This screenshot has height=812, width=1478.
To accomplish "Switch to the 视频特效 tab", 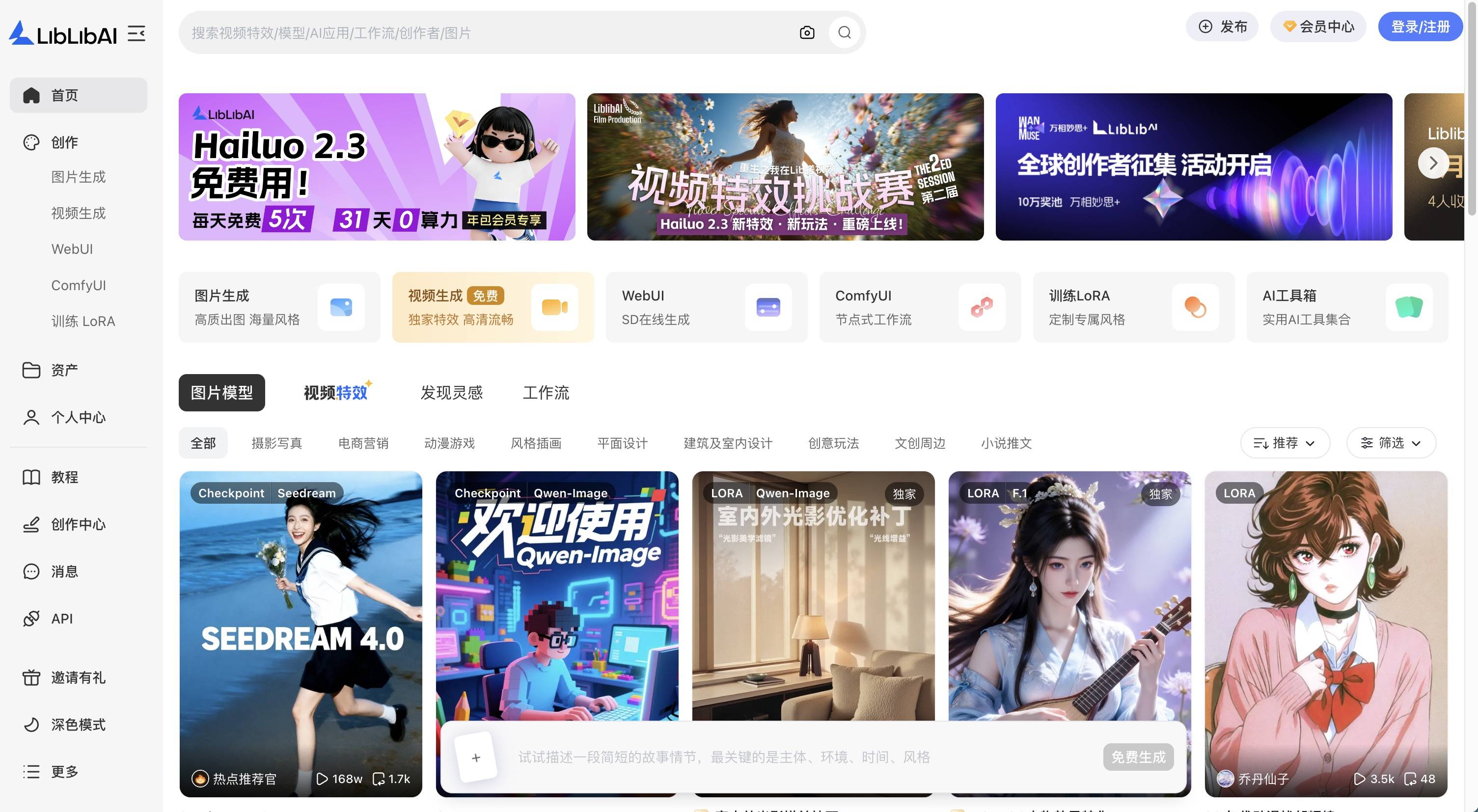I will [336, 392].
